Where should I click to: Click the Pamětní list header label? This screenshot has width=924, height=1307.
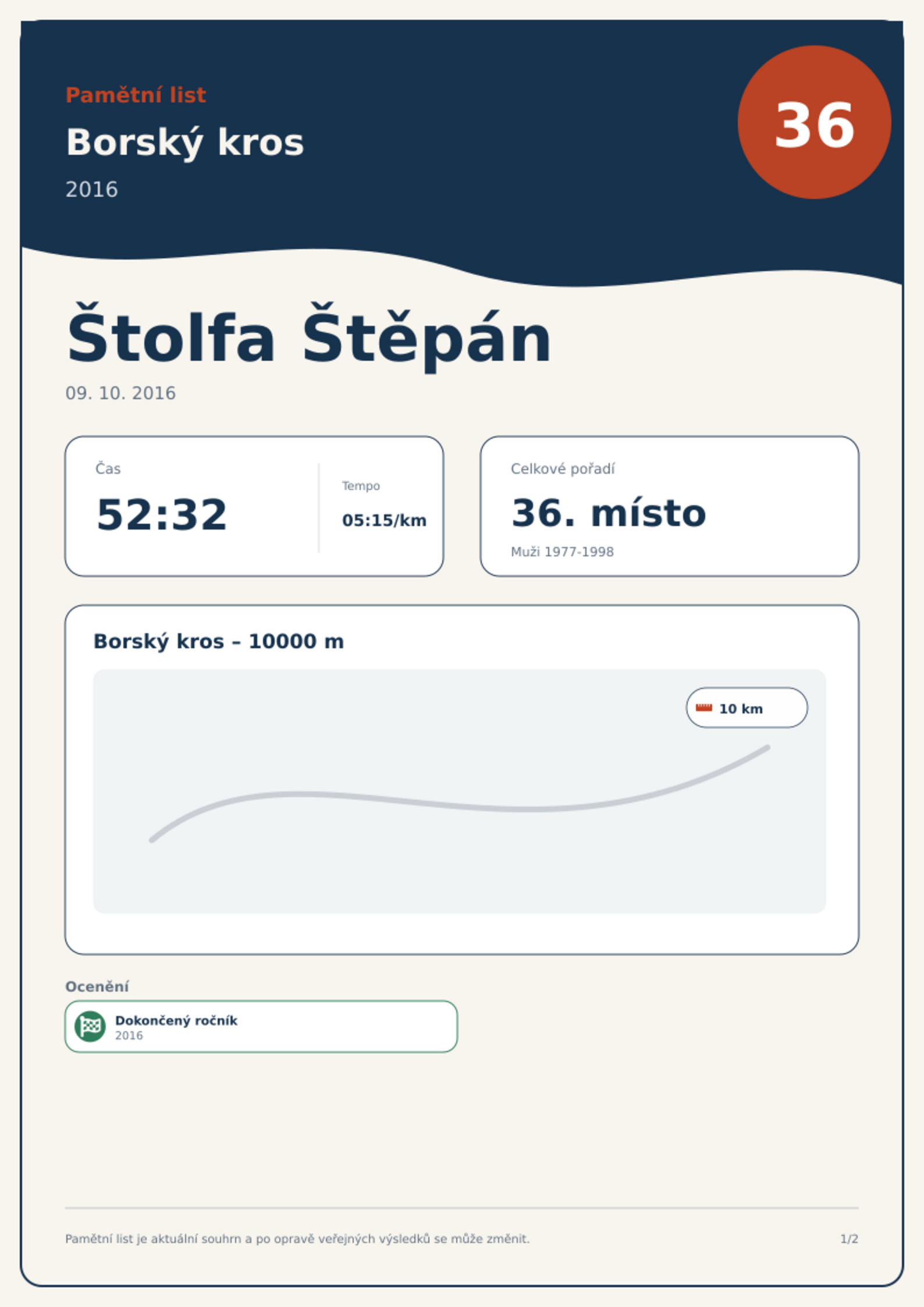[x=136, y=95]
